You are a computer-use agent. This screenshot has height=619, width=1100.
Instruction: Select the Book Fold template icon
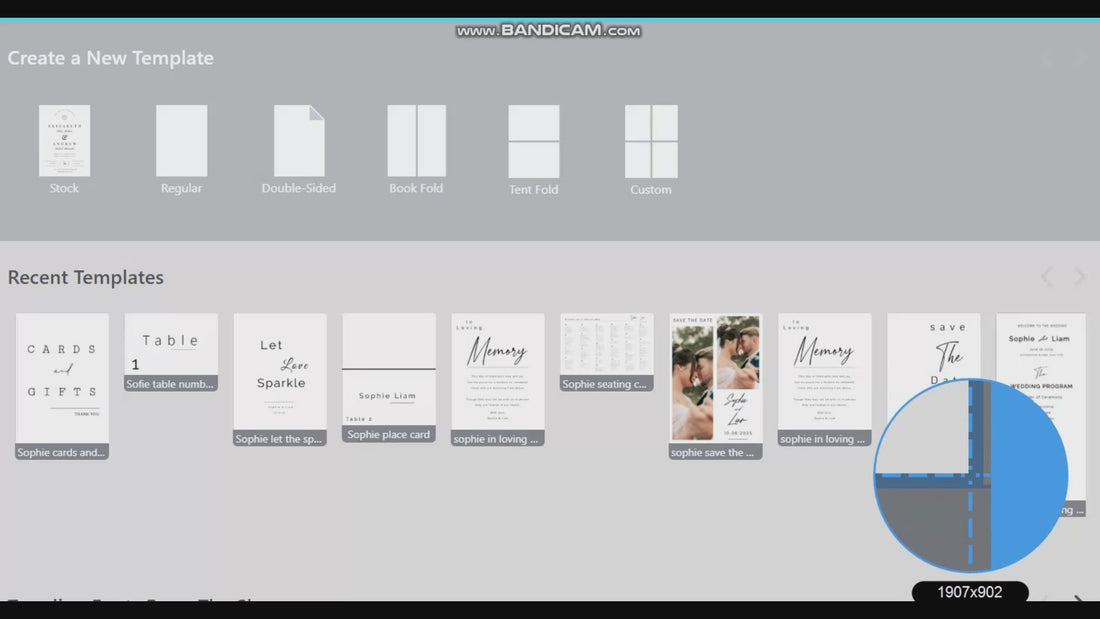click(x=417, y=140)
